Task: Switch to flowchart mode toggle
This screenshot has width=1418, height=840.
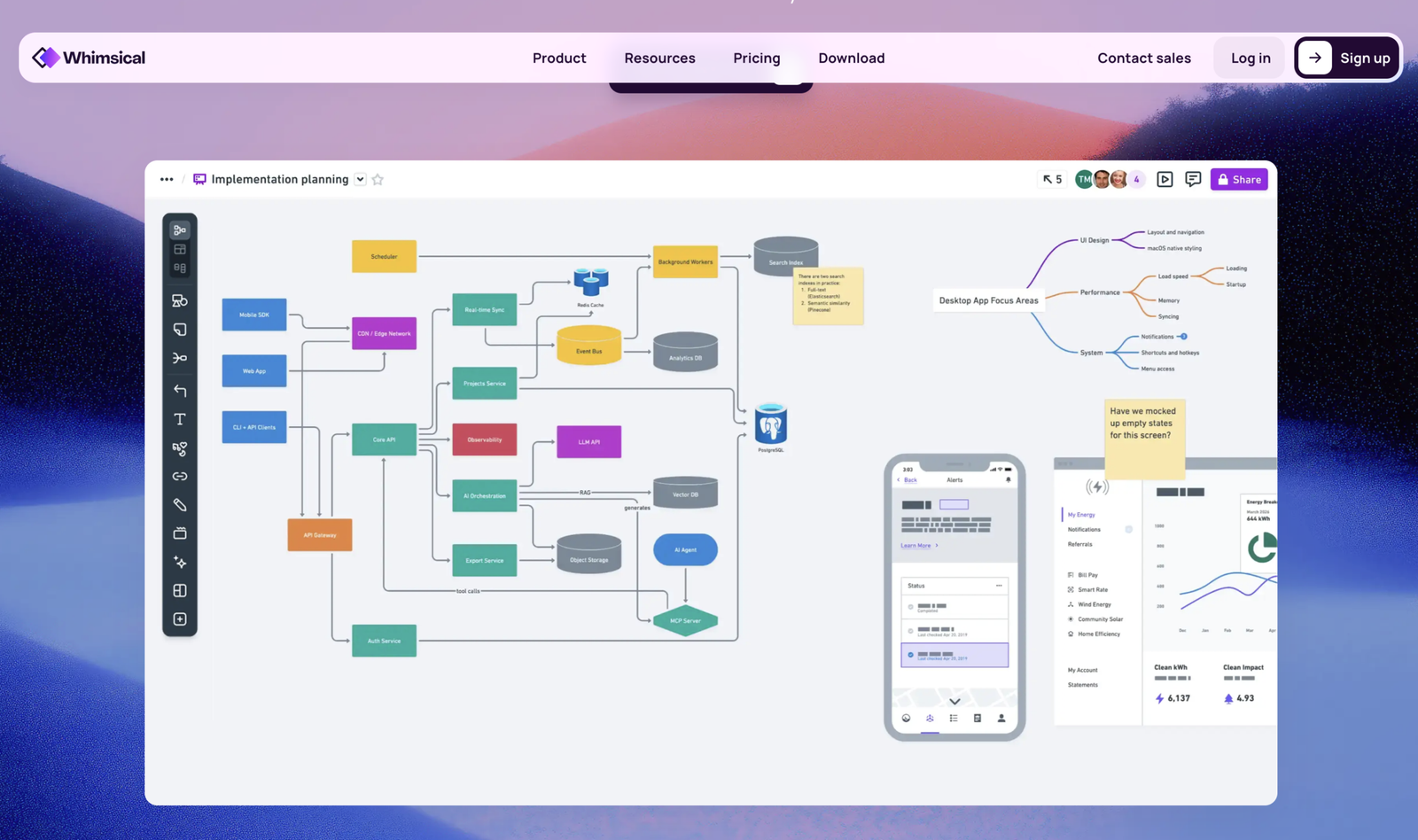Action: (x=180, y=229)
